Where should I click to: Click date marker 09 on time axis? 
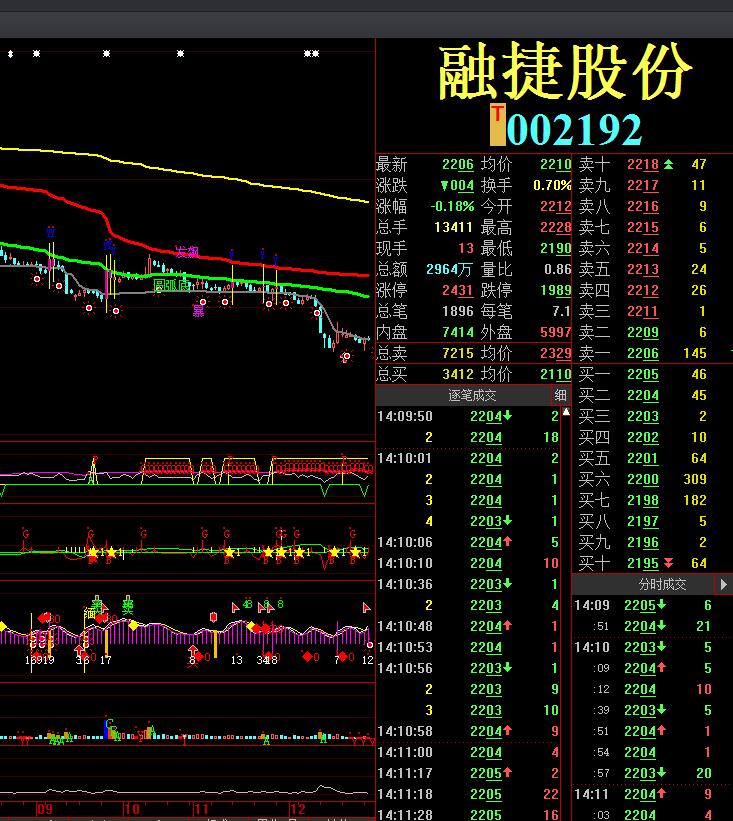(45, 809)
